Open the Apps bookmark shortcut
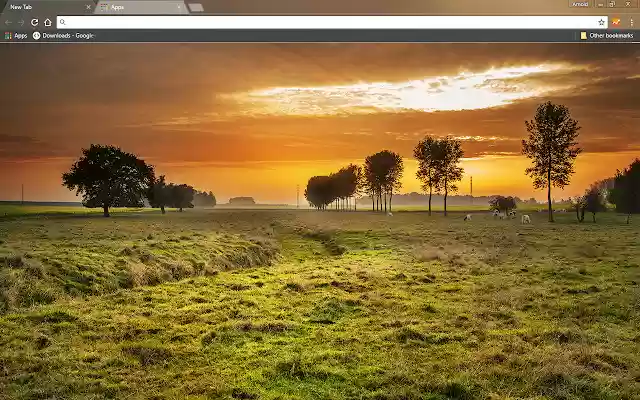 click(16, 36)
